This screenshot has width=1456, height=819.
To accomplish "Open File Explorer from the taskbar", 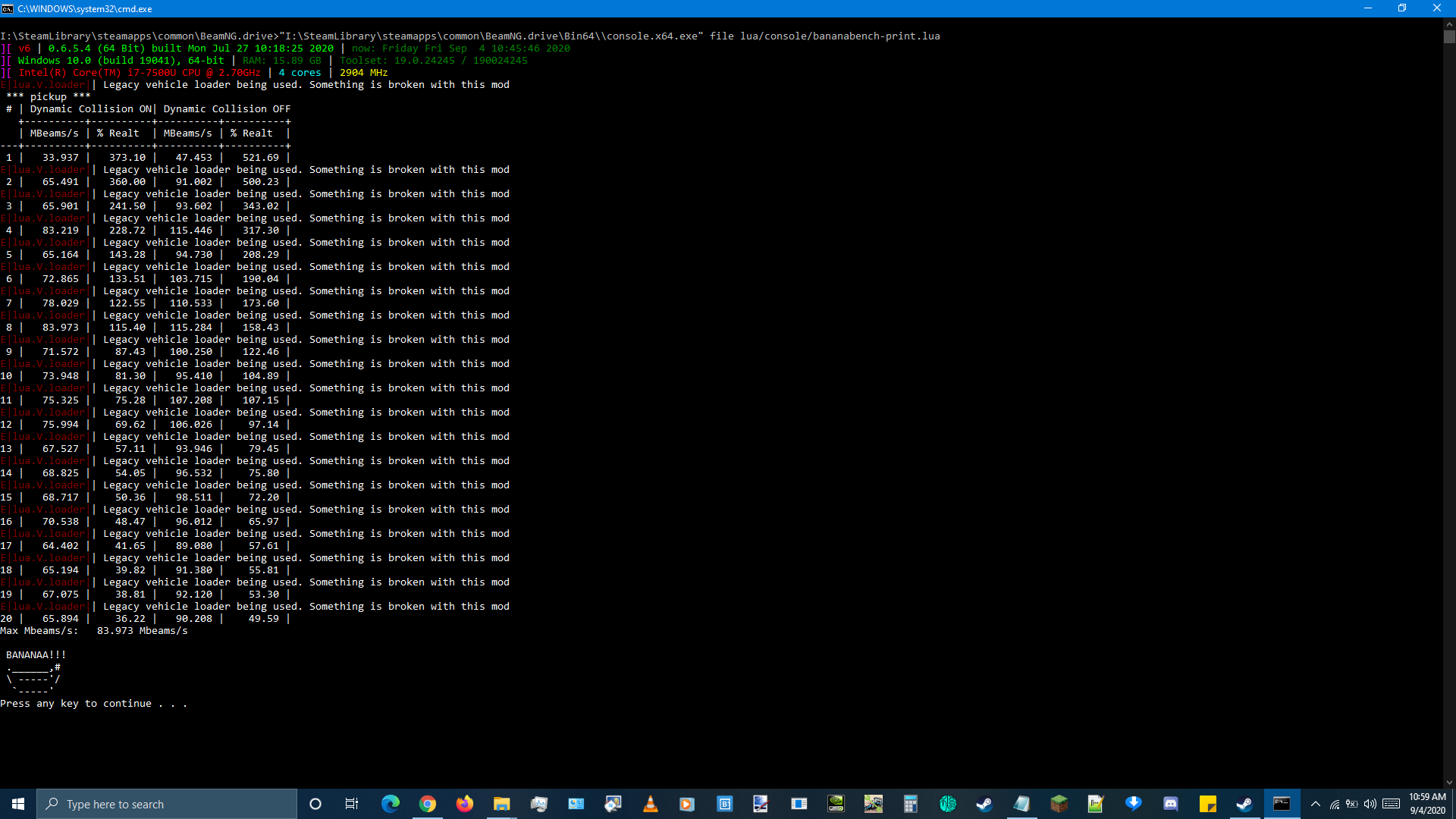I will (x=501, y=804).
